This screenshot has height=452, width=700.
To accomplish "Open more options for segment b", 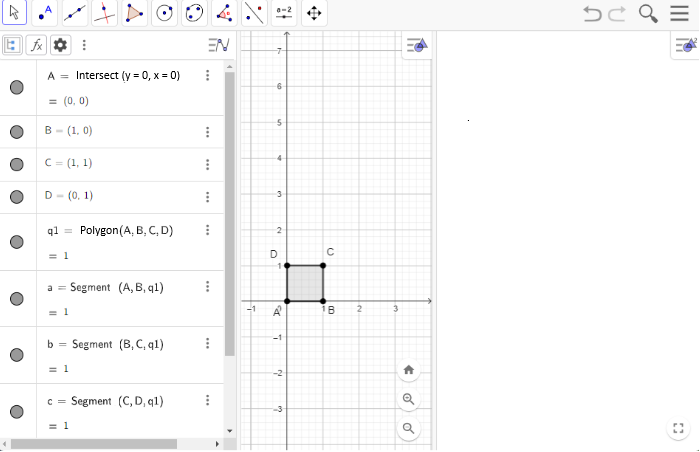I will pyautogui.click(x=207, y=344).
